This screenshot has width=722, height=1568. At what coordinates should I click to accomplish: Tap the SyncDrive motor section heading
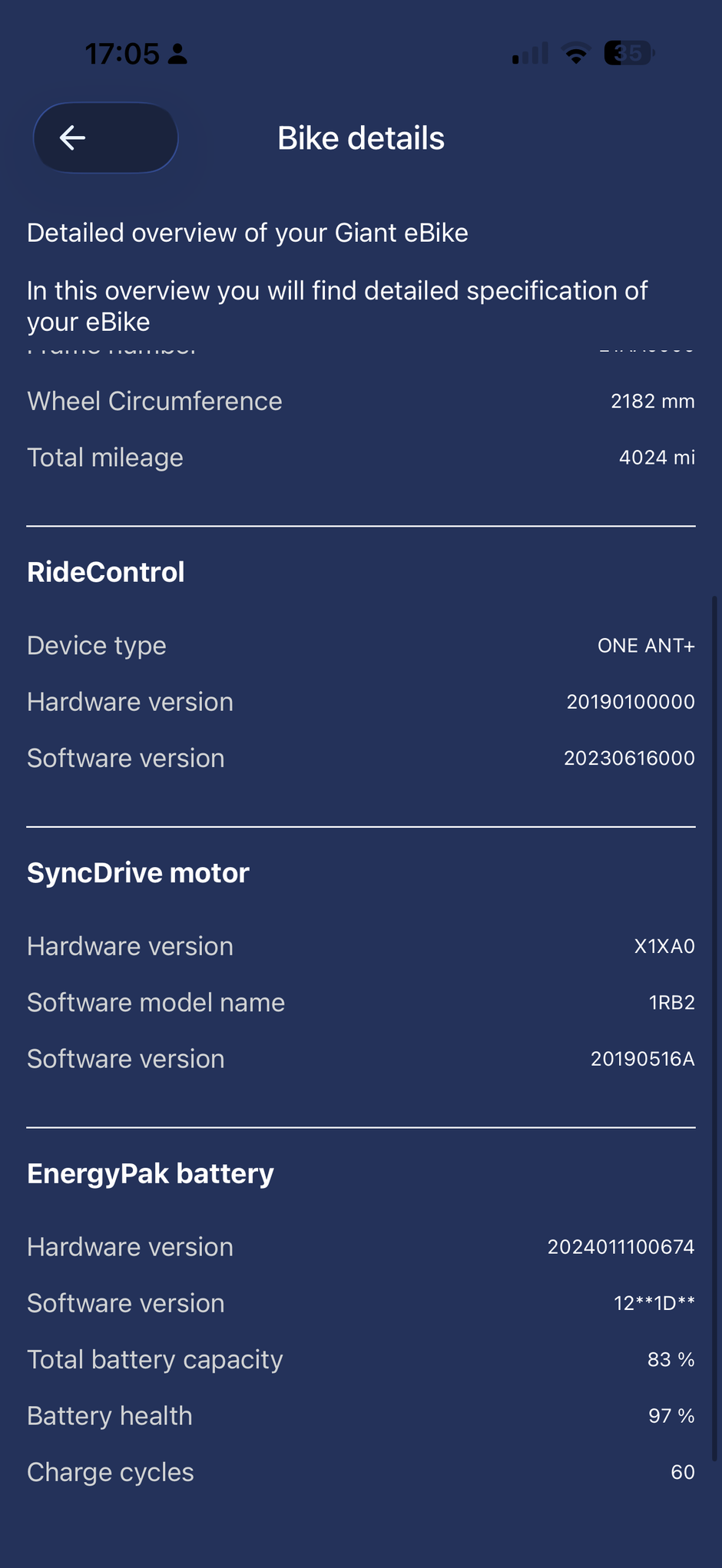pos(138,873)
